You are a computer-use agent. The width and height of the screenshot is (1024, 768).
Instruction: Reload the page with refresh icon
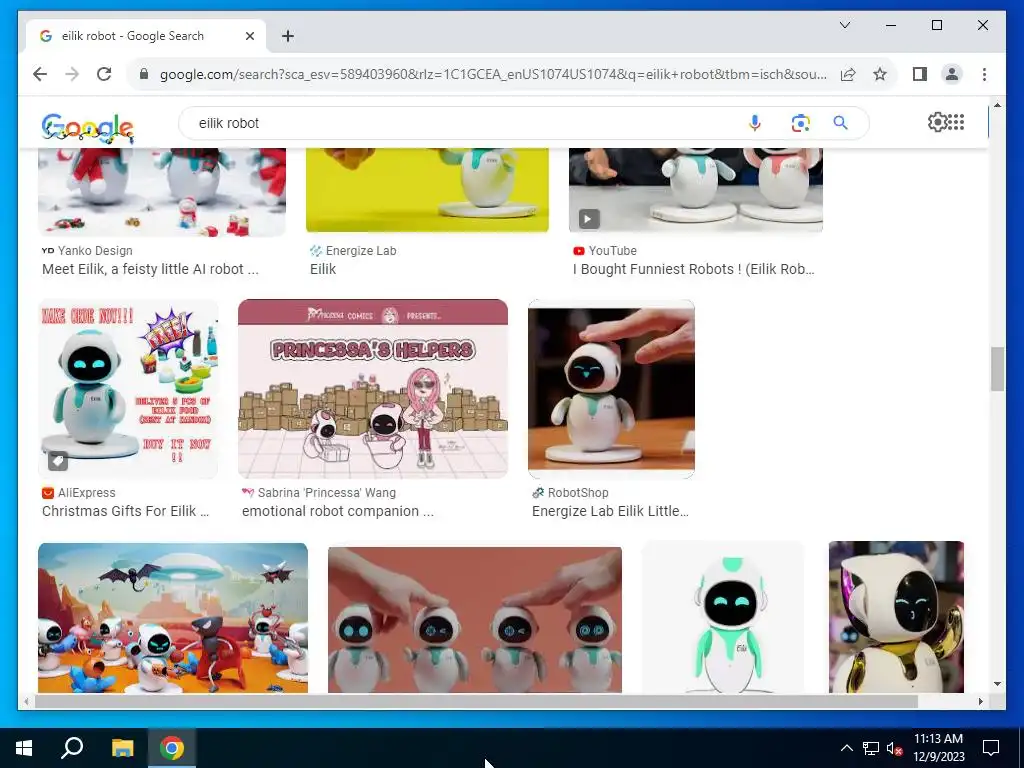tap(104, 74)
